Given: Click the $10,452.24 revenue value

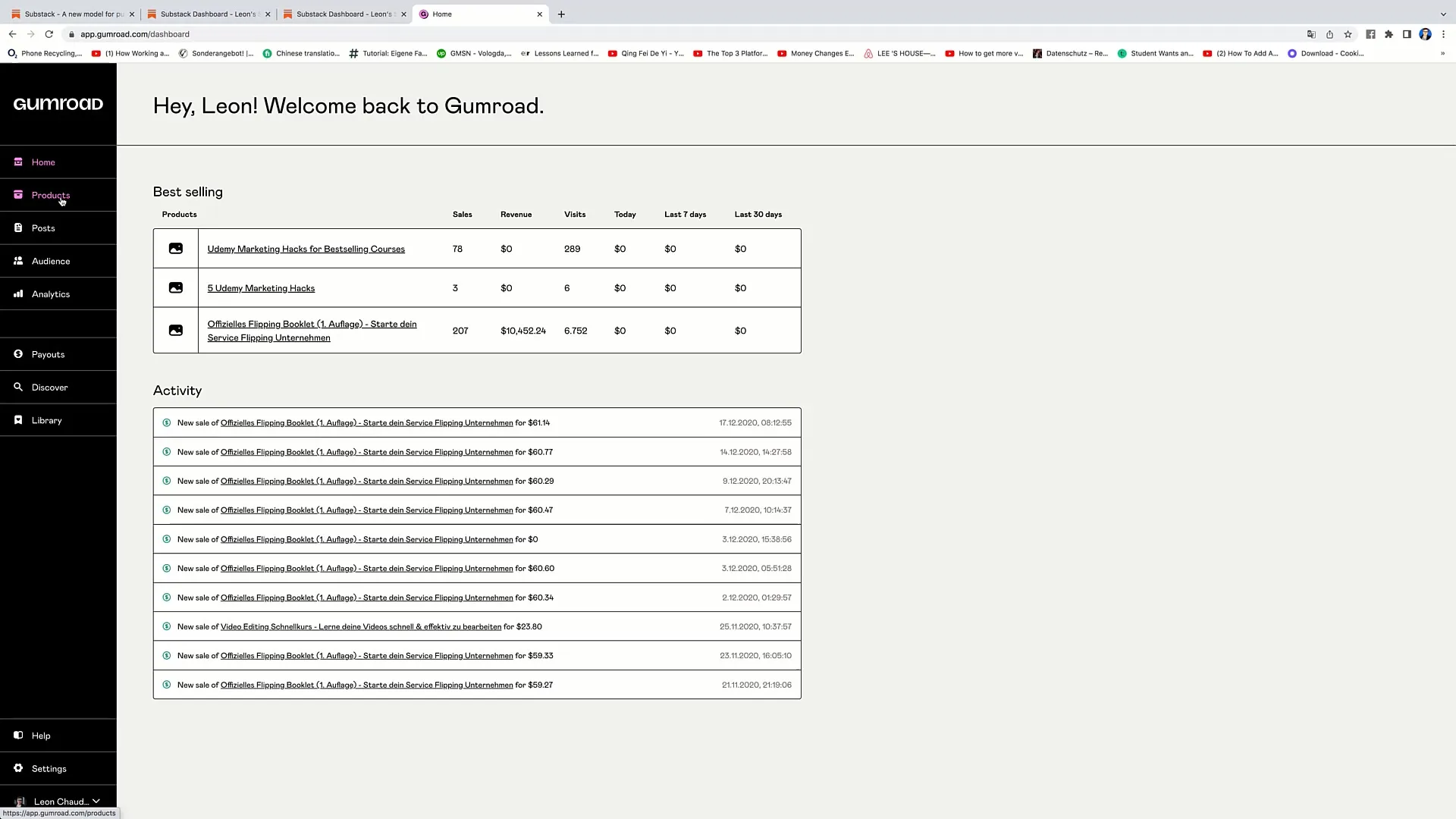Looking at the screenshot, I should (523, 331).
